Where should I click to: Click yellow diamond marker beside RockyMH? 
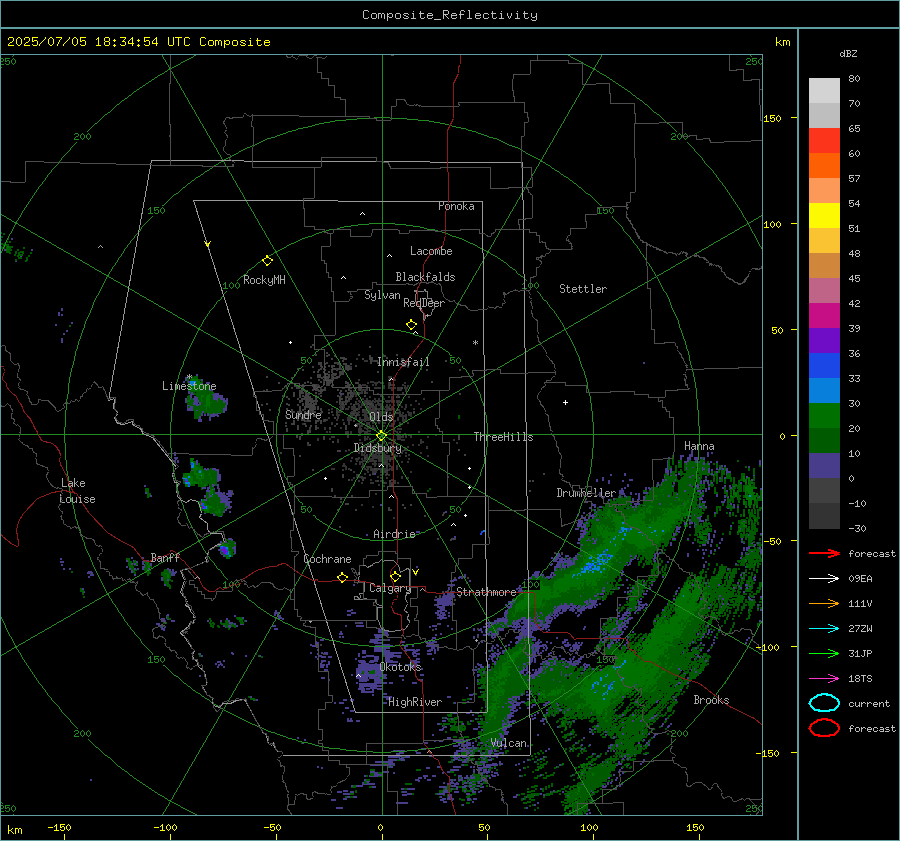pos(267,261)
